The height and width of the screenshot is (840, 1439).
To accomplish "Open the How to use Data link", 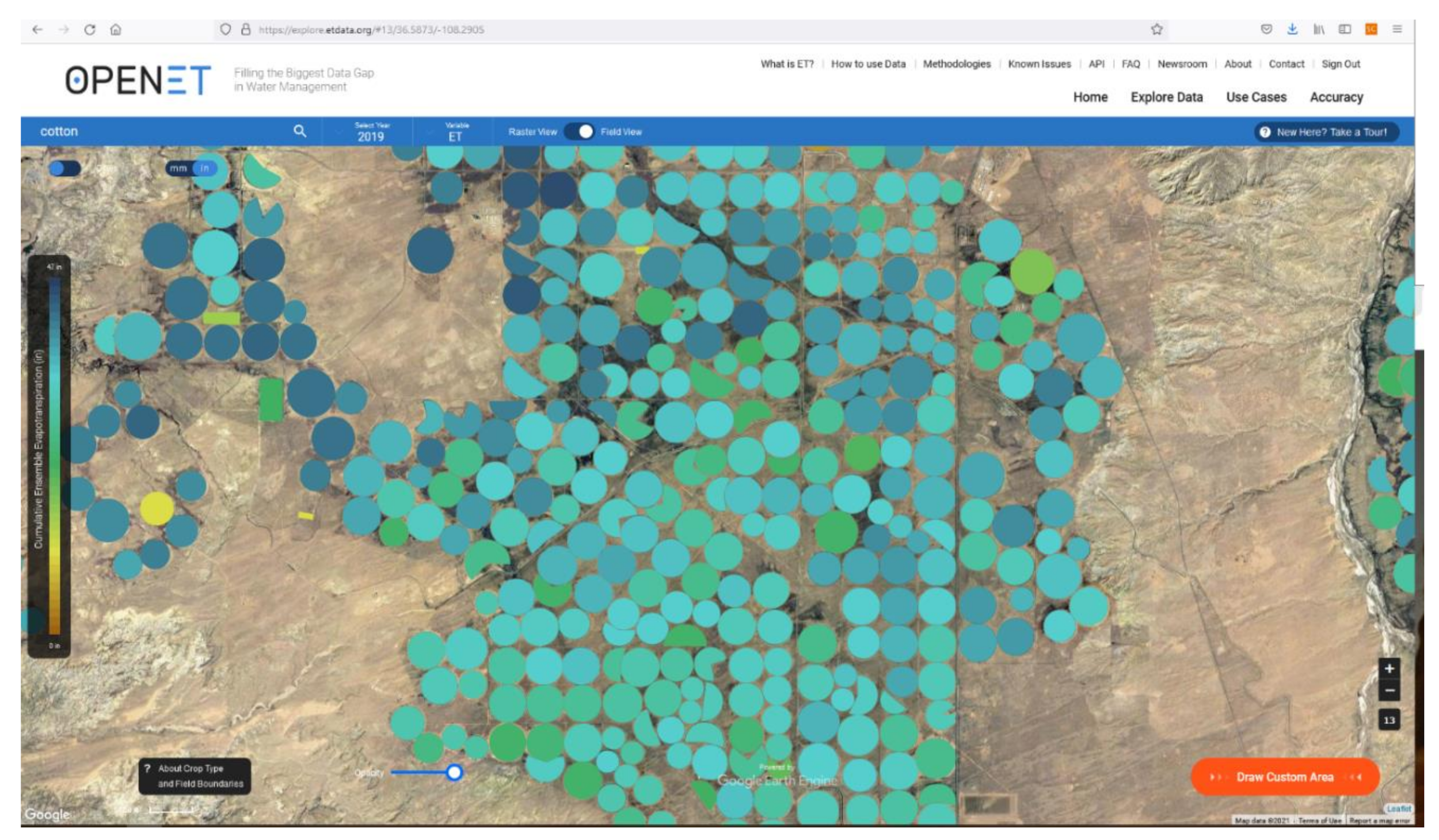I will coord(868,64).
